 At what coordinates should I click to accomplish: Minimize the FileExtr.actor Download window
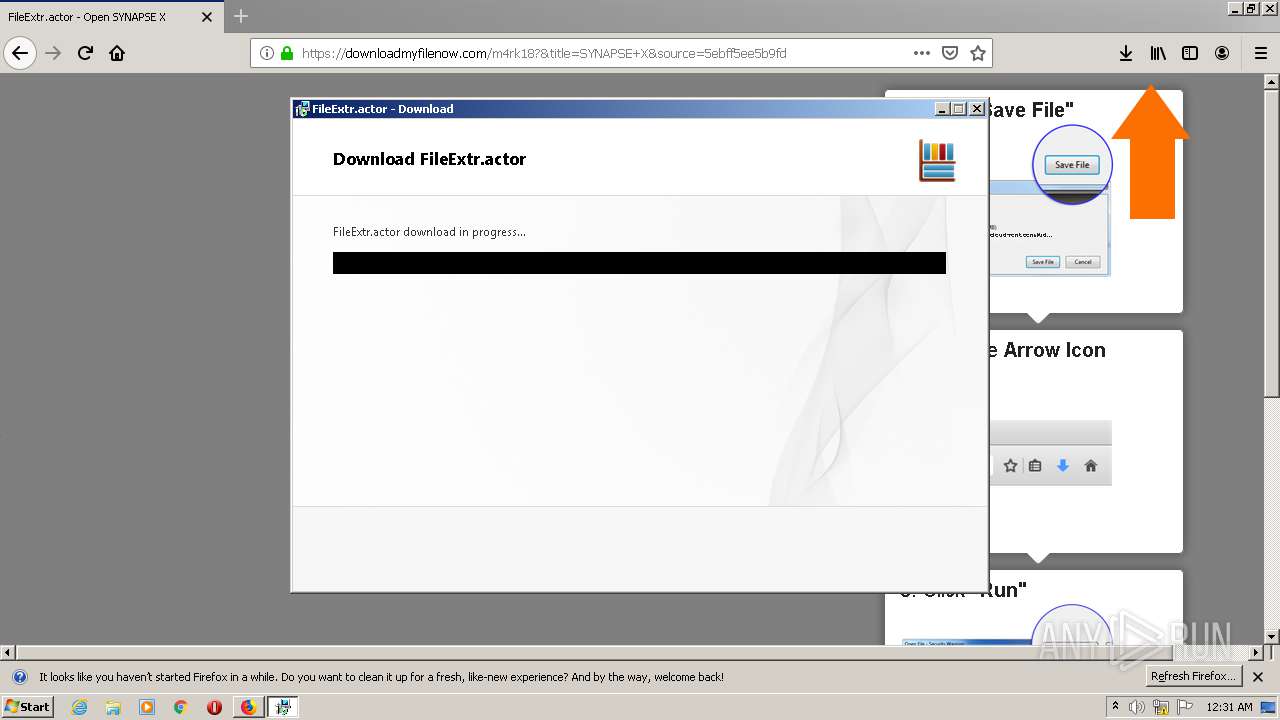point(942,109)
